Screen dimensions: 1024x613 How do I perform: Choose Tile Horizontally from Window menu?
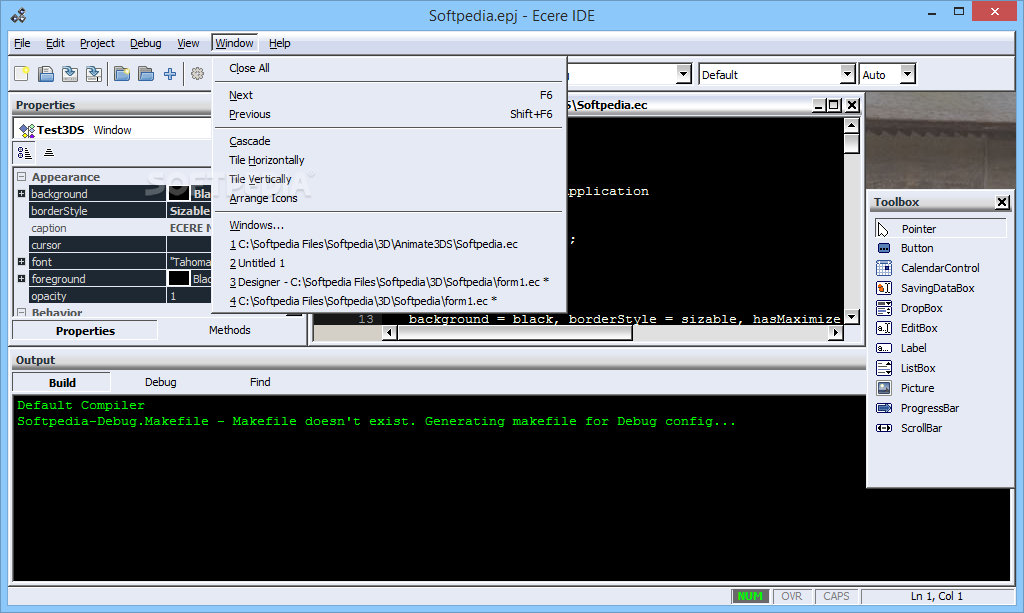pos(389,160)
